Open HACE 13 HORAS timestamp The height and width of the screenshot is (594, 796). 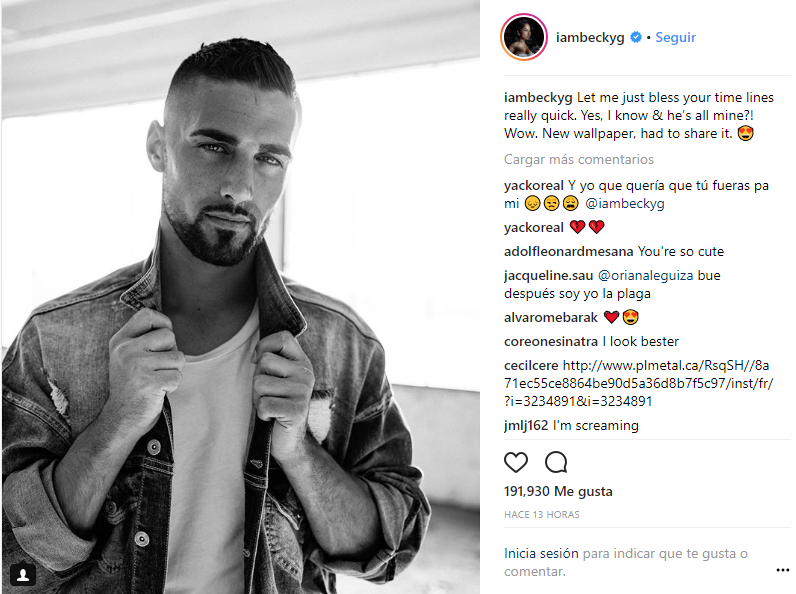[542, 514]
